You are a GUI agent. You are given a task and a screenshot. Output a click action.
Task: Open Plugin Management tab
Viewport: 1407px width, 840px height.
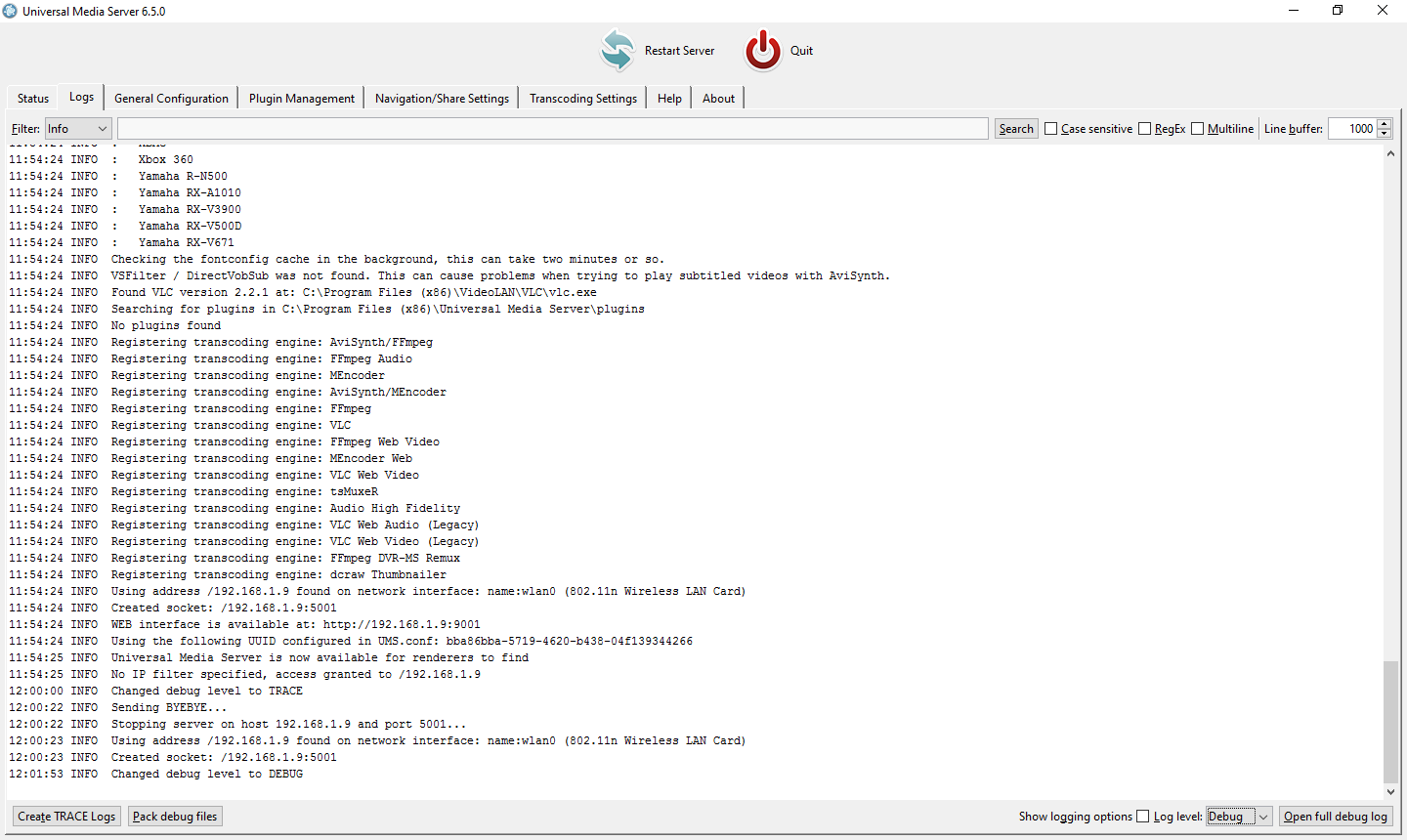[302, 98]
